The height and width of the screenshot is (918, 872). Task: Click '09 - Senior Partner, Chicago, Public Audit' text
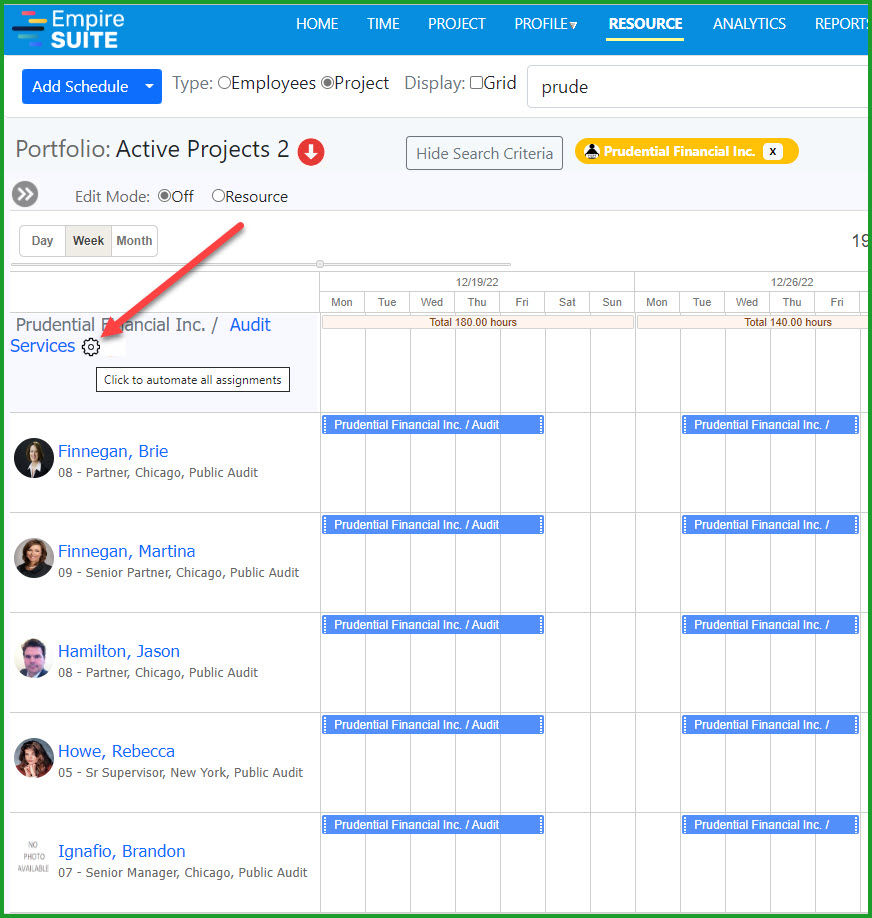tap(179, 573)
